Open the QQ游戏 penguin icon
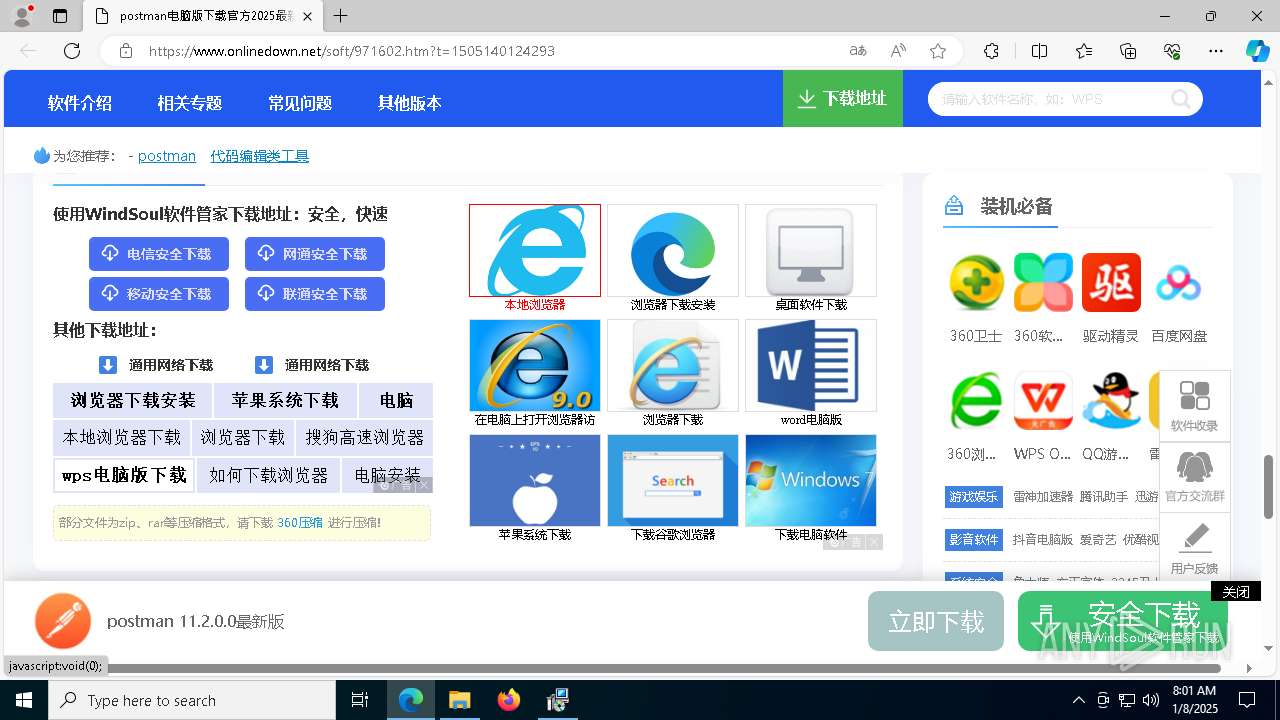The height and width of the screenshot is (720, 1280). pos(1111,401)
